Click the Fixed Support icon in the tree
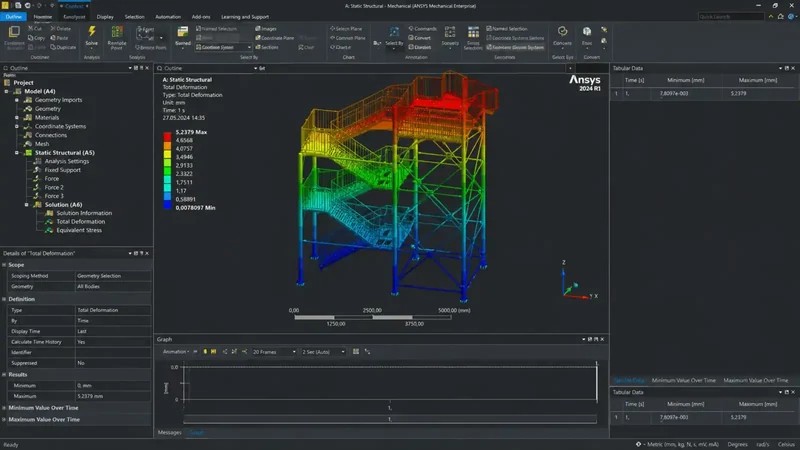This screenshot has height=450, width=800. [x=37, y=170]
